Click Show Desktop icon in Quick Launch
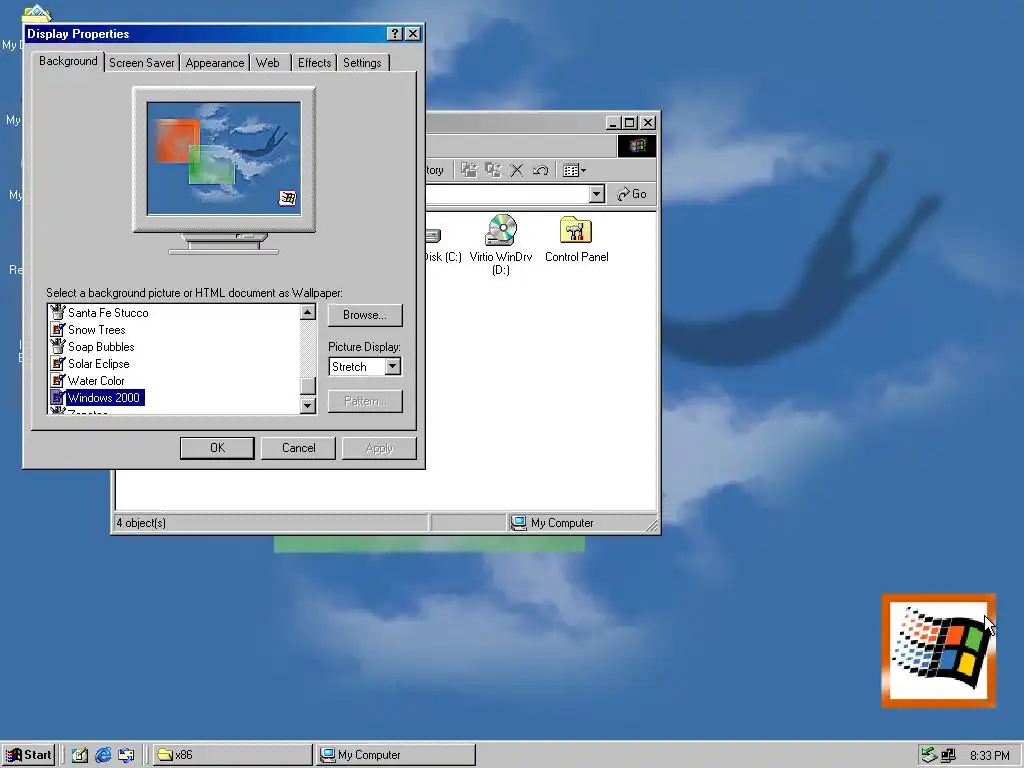1024x768 pixels. (x=80, y=755)
